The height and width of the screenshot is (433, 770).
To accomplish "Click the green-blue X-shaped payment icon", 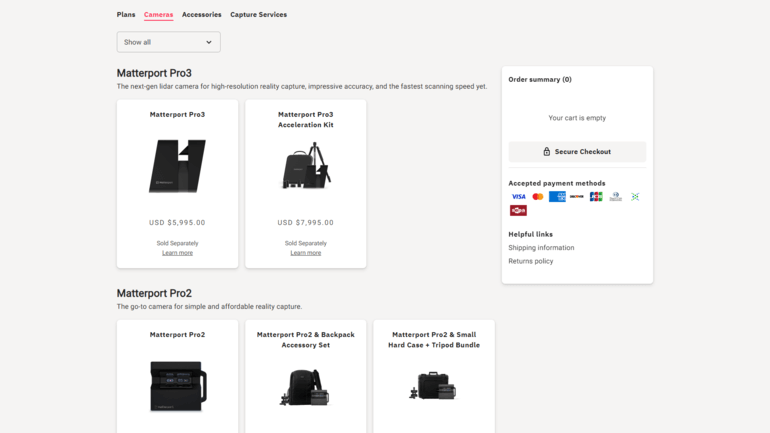I will tap(635, 197).
